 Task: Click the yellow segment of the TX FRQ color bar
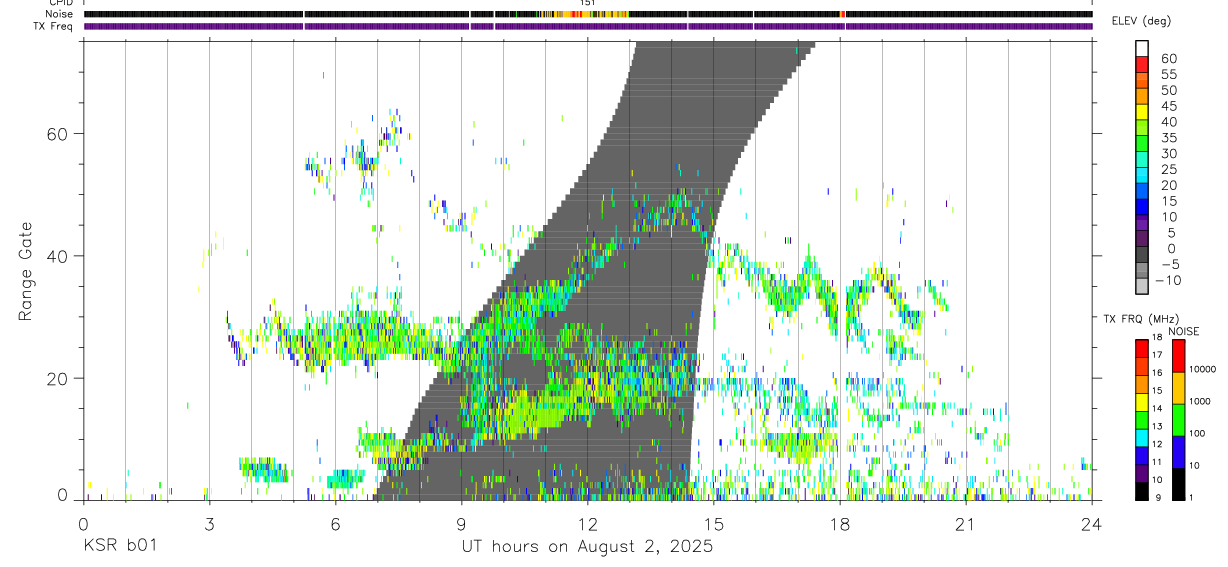tap(1141, 402)
